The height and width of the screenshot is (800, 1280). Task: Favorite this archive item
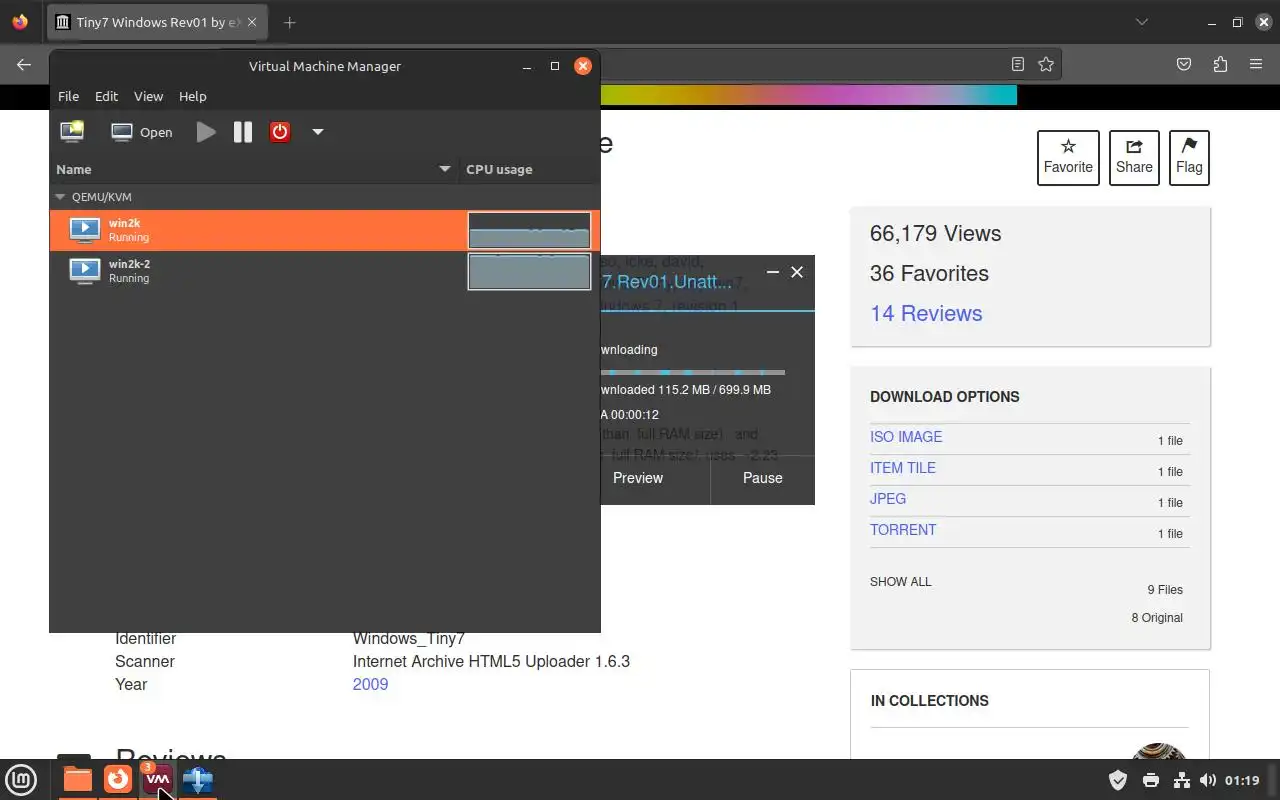pyautogui.click(x=1068, y=158)
